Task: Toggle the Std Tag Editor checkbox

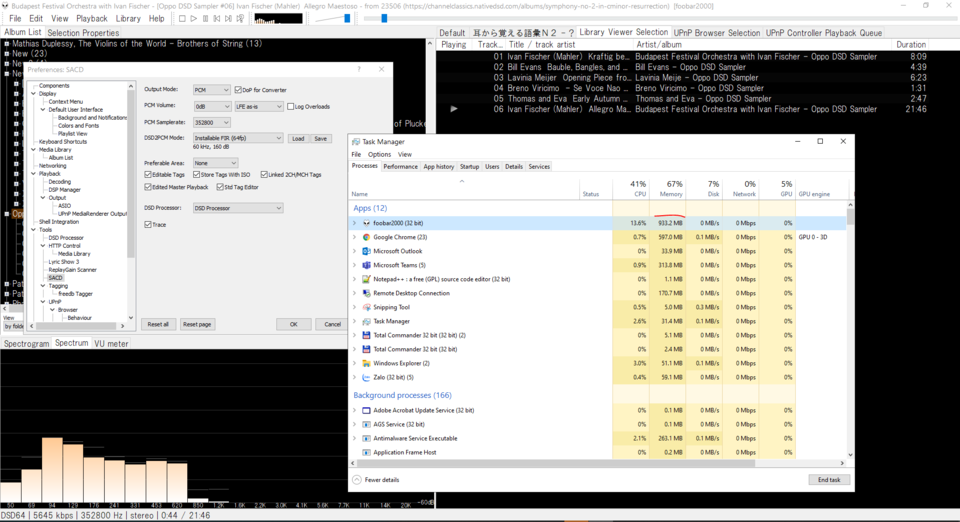Action: [x=220, y=187]
